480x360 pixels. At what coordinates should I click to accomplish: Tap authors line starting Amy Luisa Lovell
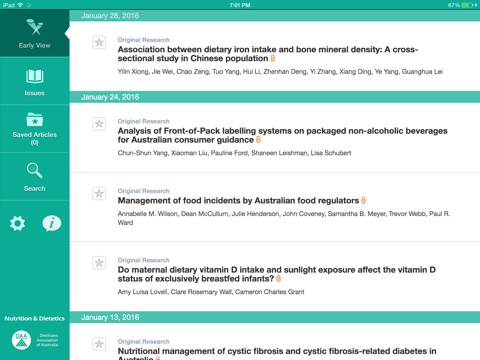point(211,292)
